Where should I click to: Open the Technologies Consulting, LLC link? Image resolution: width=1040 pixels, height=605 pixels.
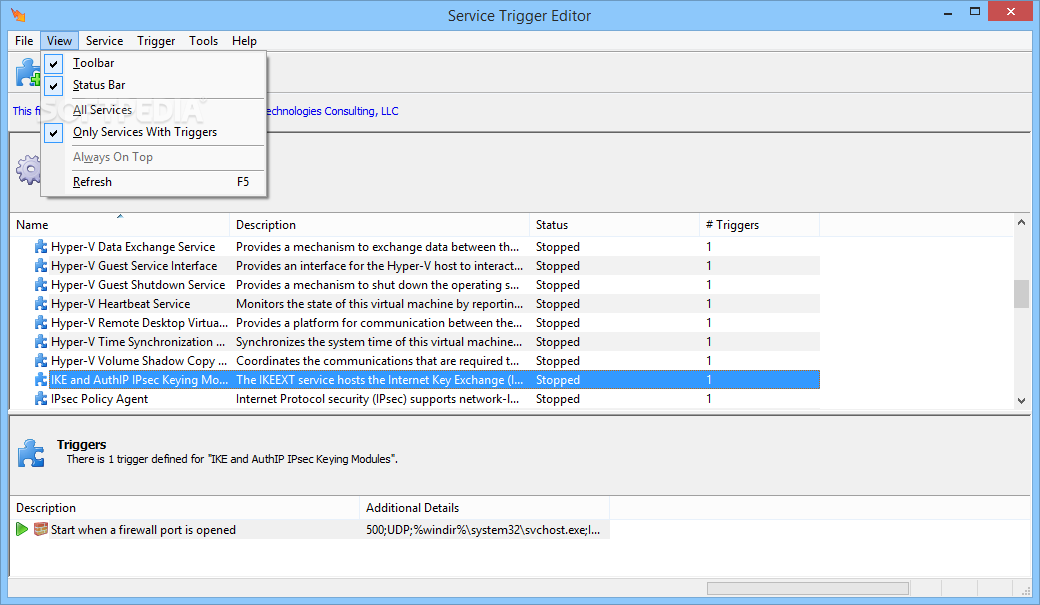click(x=332, y=111)
